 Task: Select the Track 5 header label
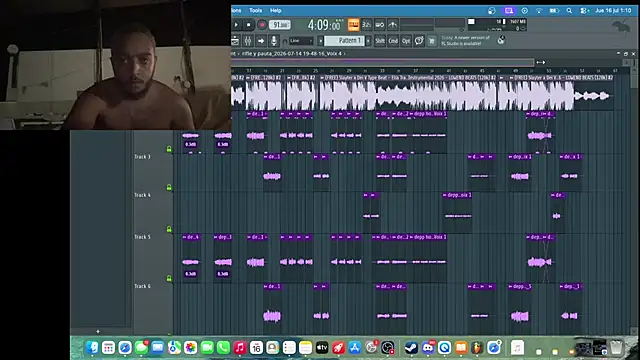[x=142, y=237]
